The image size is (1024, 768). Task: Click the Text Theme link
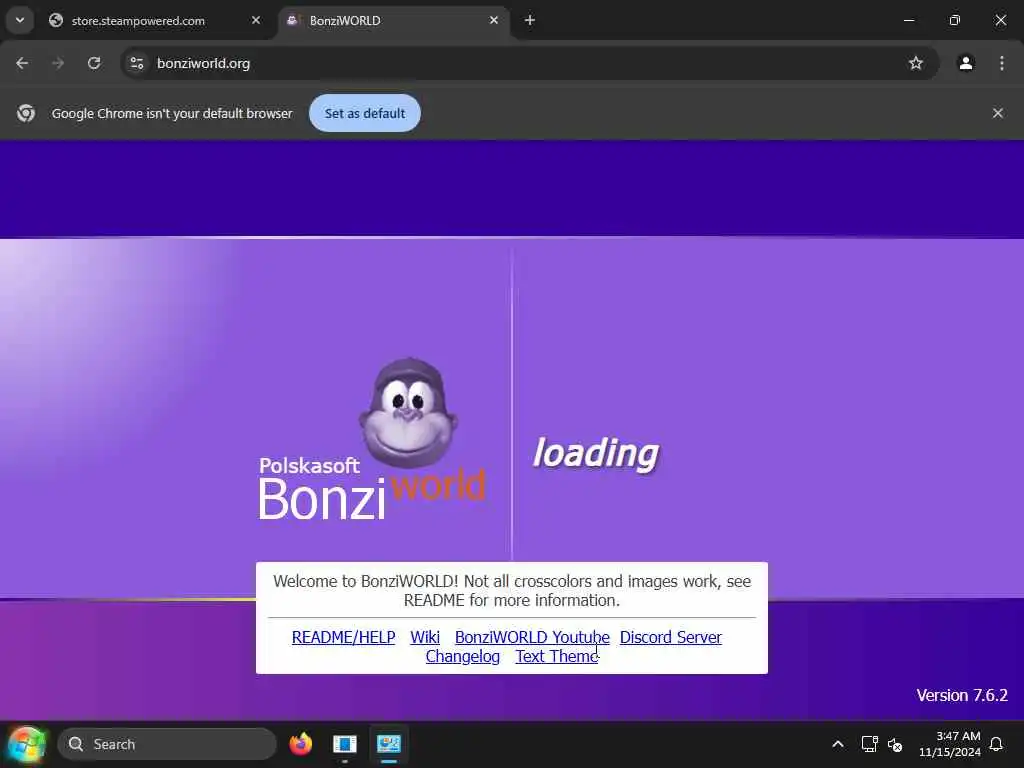click(557, 656)
